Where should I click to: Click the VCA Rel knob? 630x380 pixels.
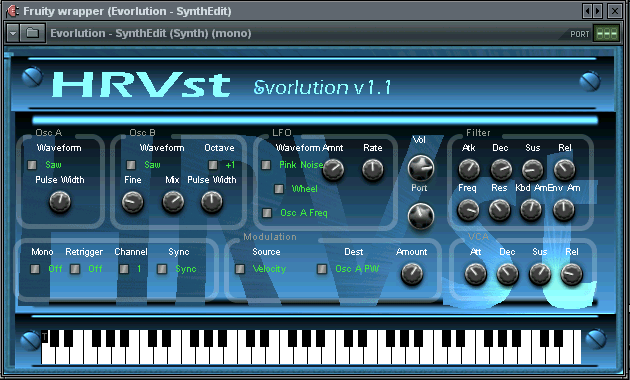(x=571, y=274)
